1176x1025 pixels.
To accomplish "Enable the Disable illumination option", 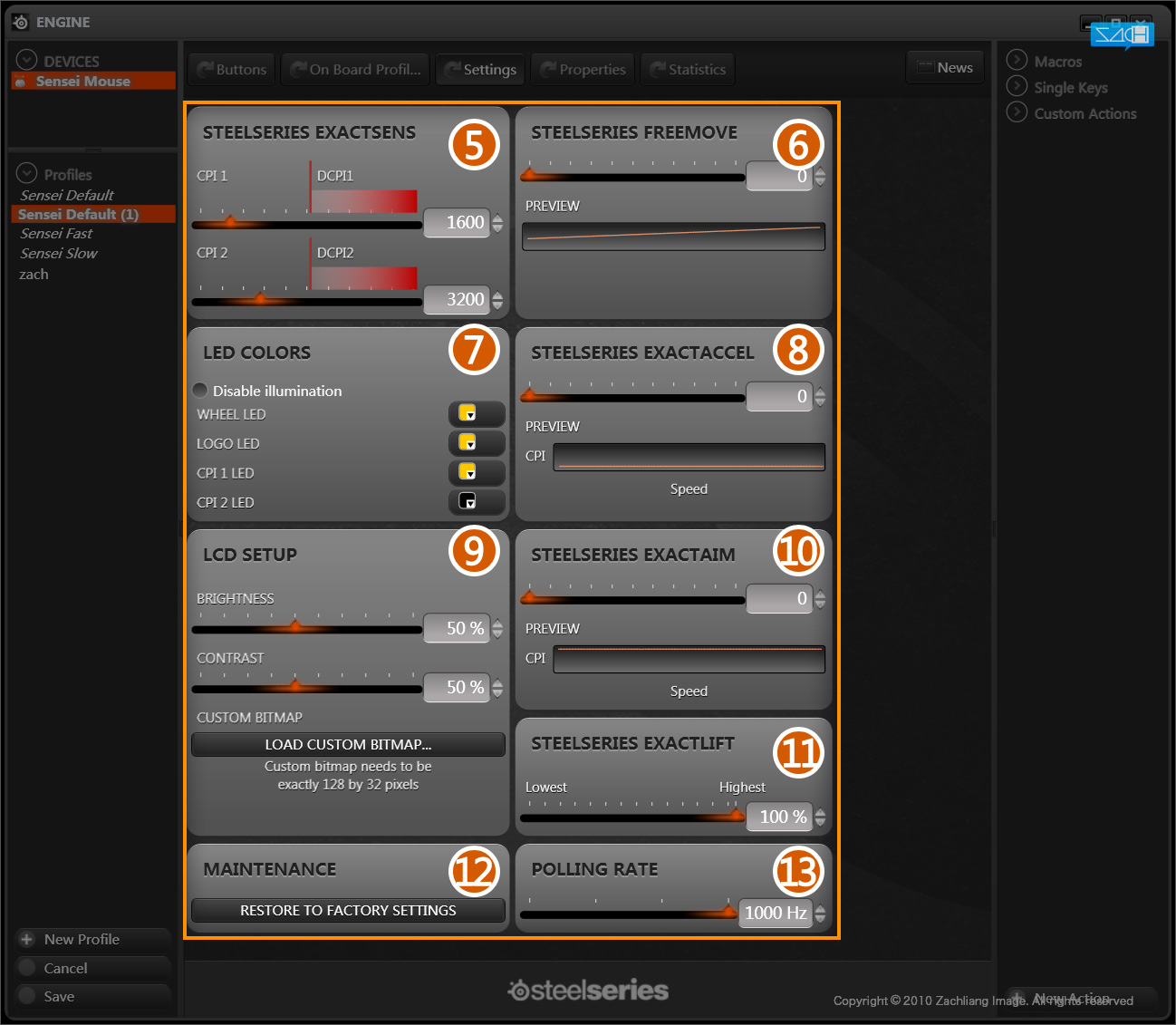I will 200,390.
